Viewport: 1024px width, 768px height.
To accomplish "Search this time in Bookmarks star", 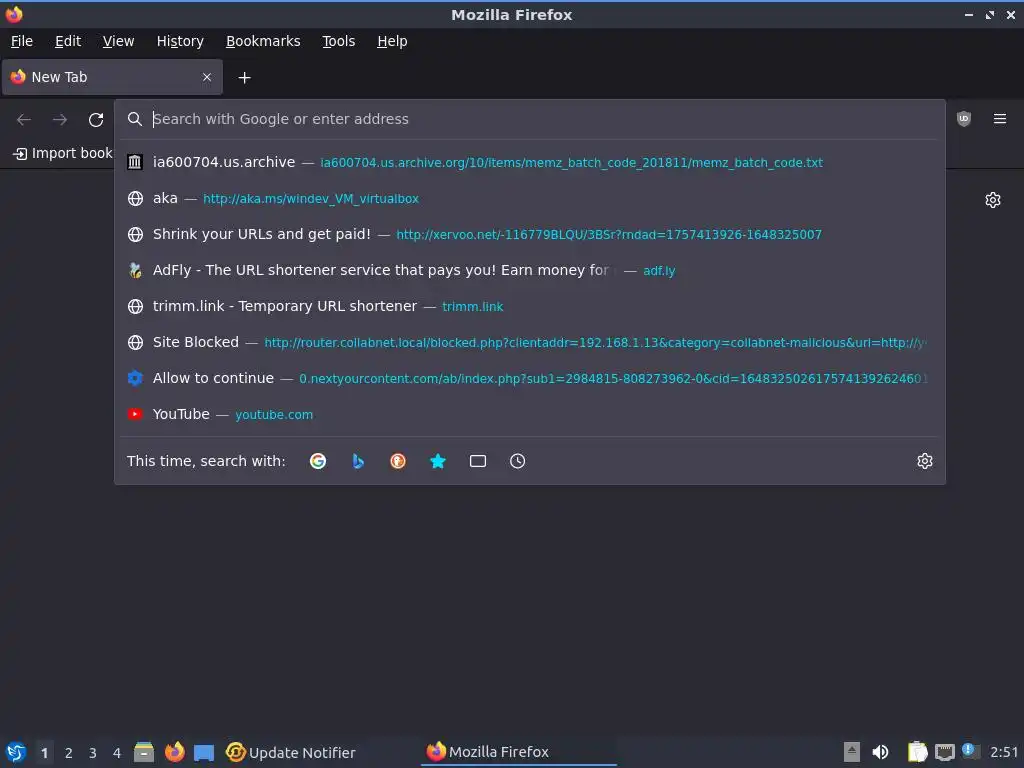I will (x=438, y=461).
